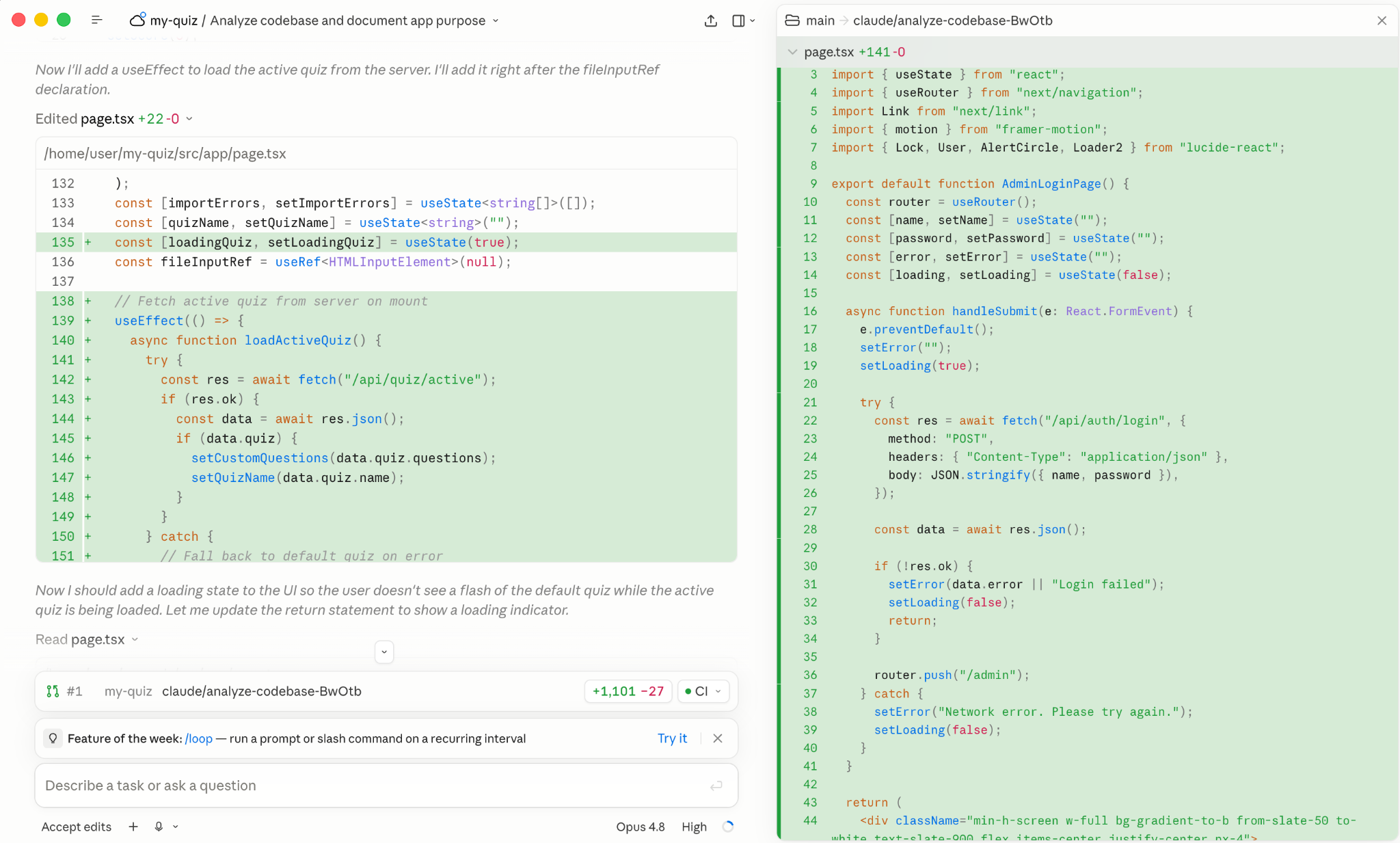The width and height of the screenshot is (1400, 843).
Task: Click the macOS green fullscreen button
Action: 64,20
